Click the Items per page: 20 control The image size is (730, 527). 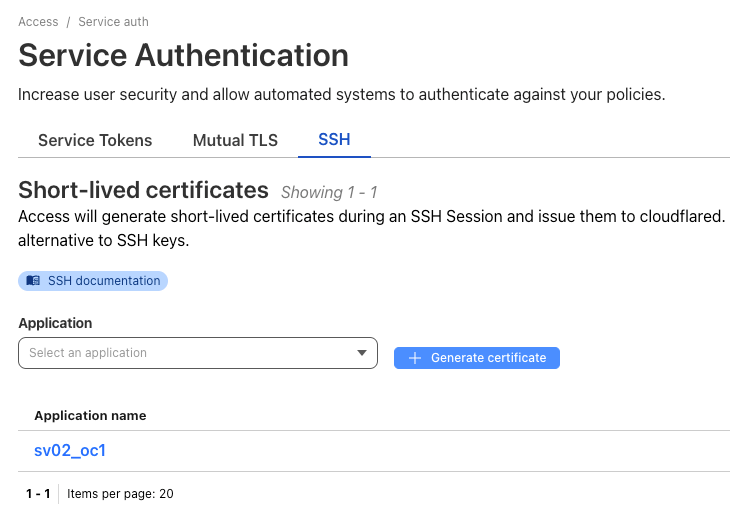point(120,493)
